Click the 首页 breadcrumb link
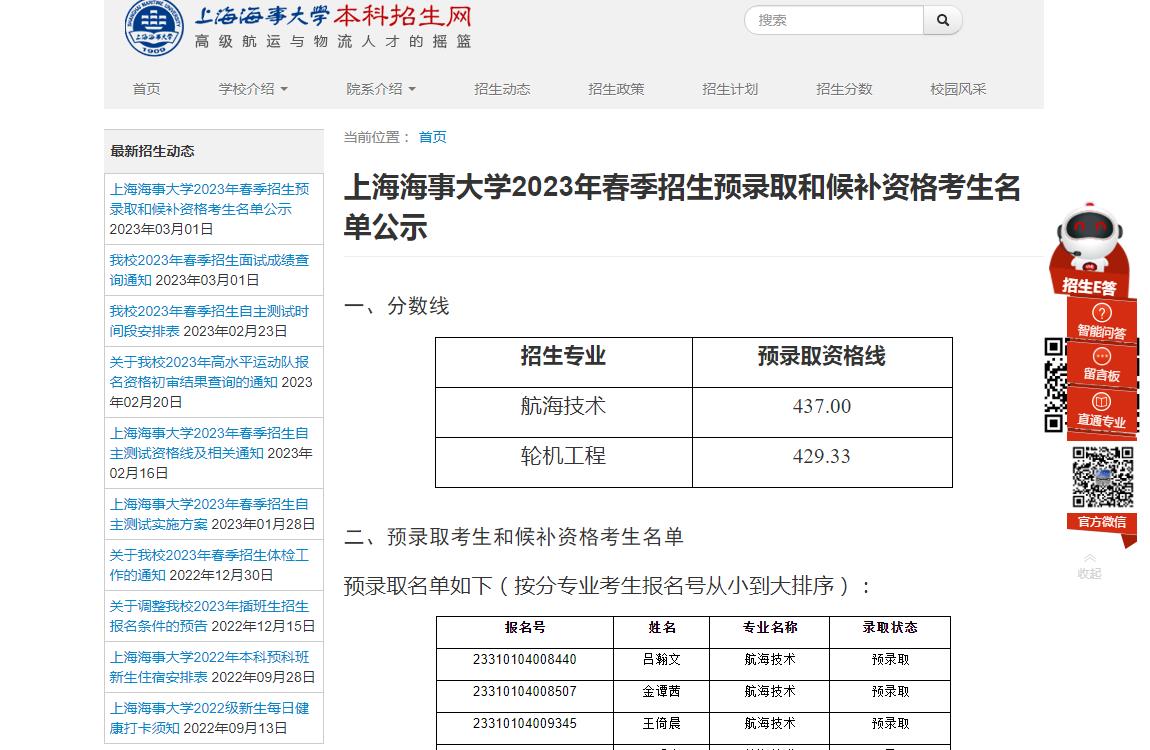 (432, 137)
